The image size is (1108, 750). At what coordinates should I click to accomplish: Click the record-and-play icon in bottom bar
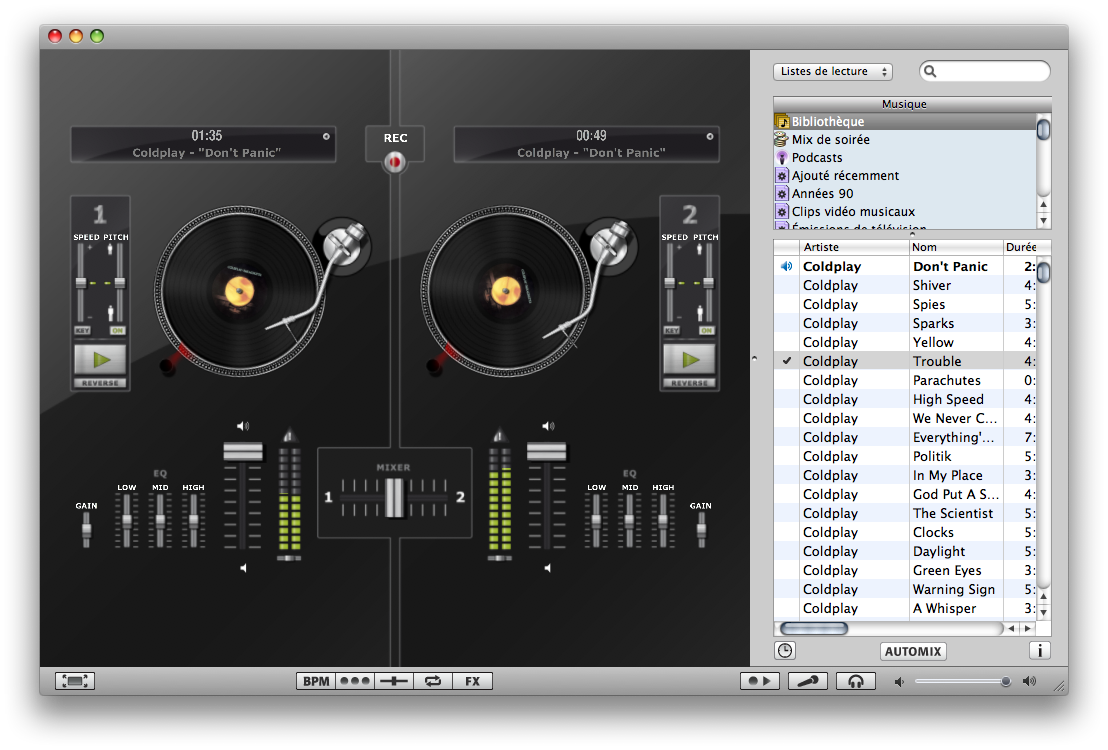760,681
